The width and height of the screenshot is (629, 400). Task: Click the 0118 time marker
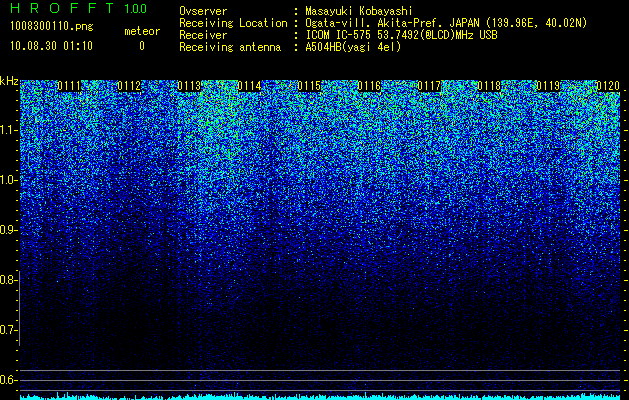(489, 86)
